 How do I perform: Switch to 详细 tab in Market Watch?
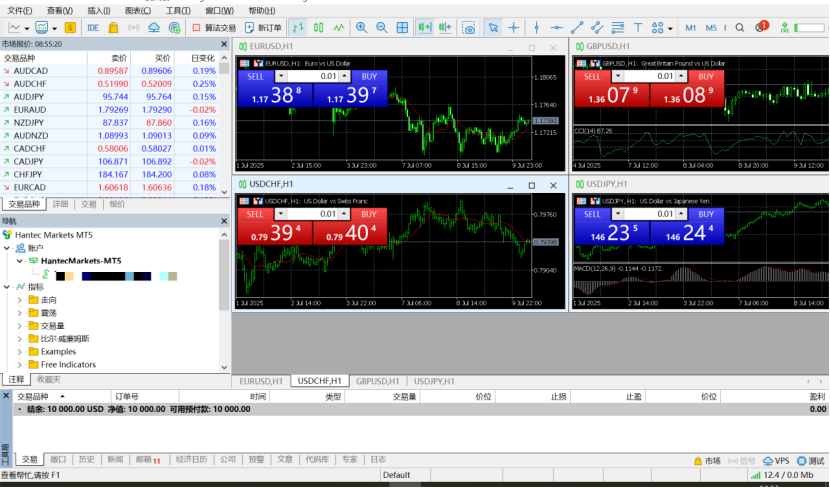click(60, 204)
